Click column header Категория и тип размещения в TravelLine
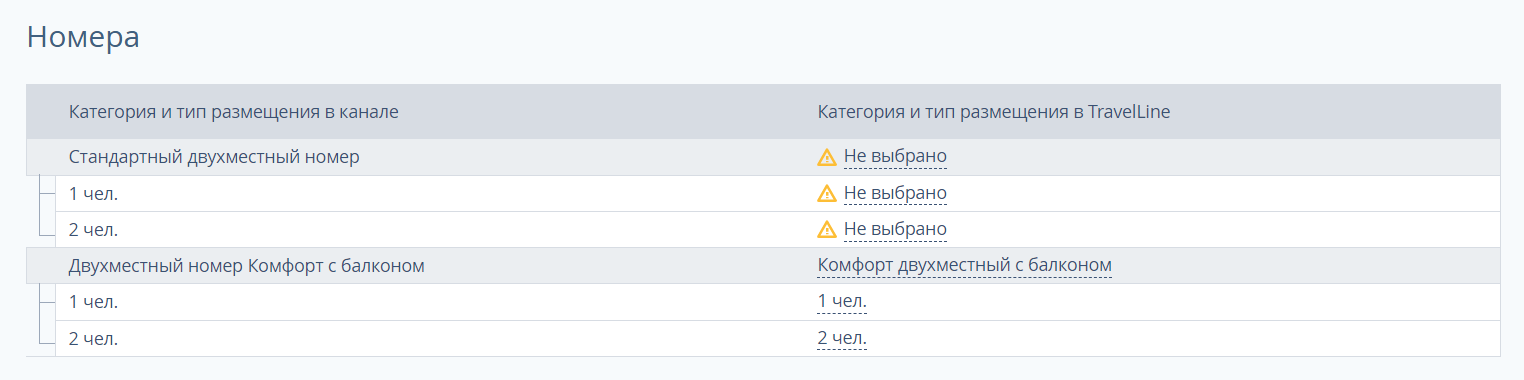 994,112
